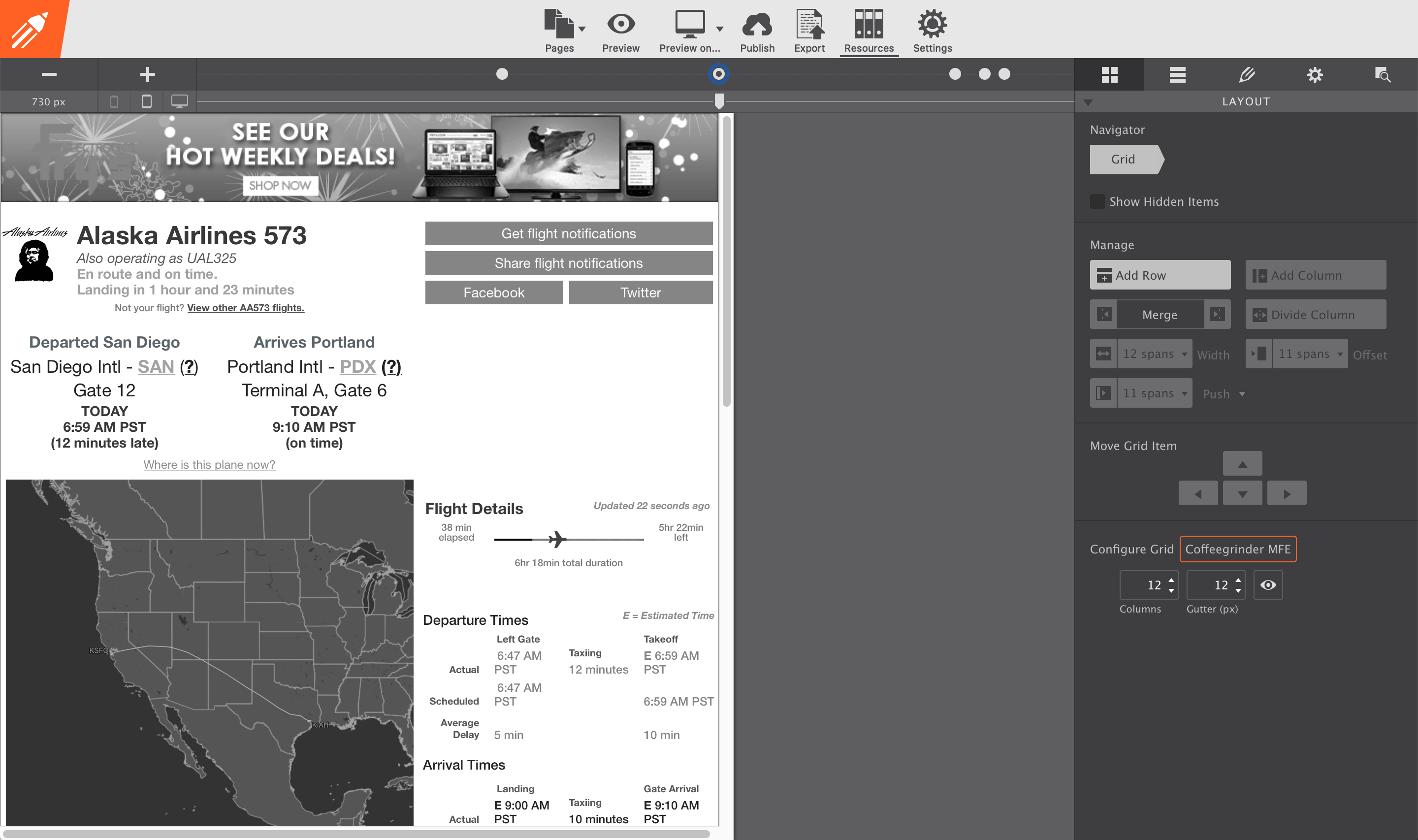The image size is (1418, 840).
Task: Click the active breakpoint marker on ruler
Action: tap(718, 74)
